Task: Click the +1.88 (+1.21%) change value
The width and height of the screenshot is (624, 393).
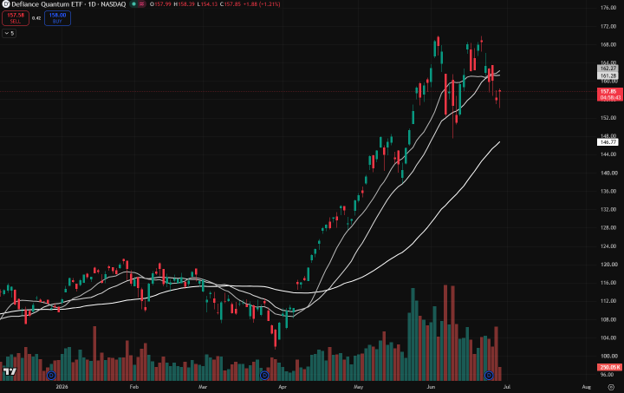Action: point(262,4)
